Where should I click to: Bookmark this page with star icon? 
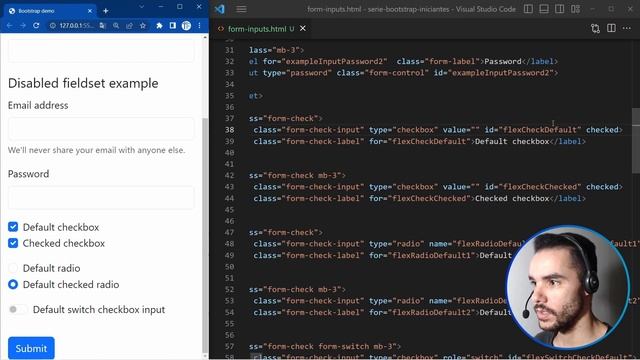(x=143, y=25)
